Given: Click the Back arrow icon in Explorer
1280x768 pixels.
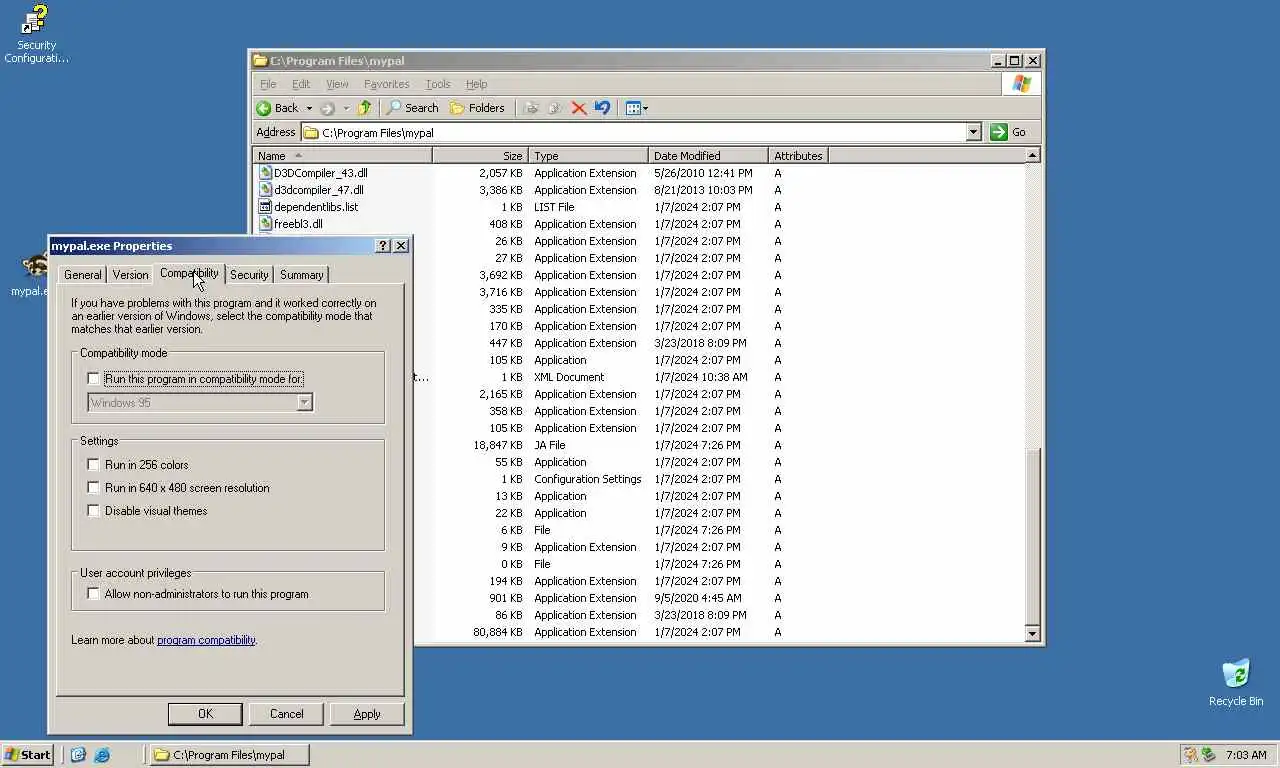Looking at the screenshot, I should tap(264, 108).
